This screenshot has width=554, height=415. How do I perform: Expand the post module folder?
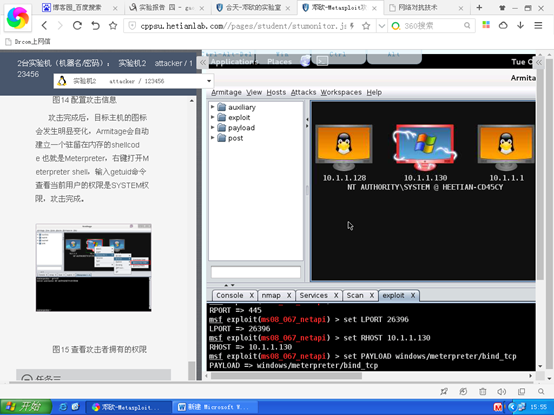pyautogui.click(x=212, y=138)
